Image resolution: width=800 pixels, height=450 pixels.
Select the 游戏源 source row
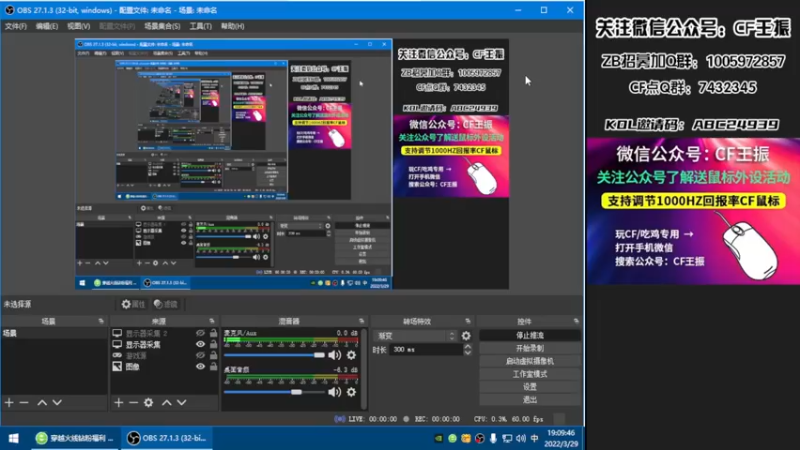pyautogui.click(x=164, y=355)
